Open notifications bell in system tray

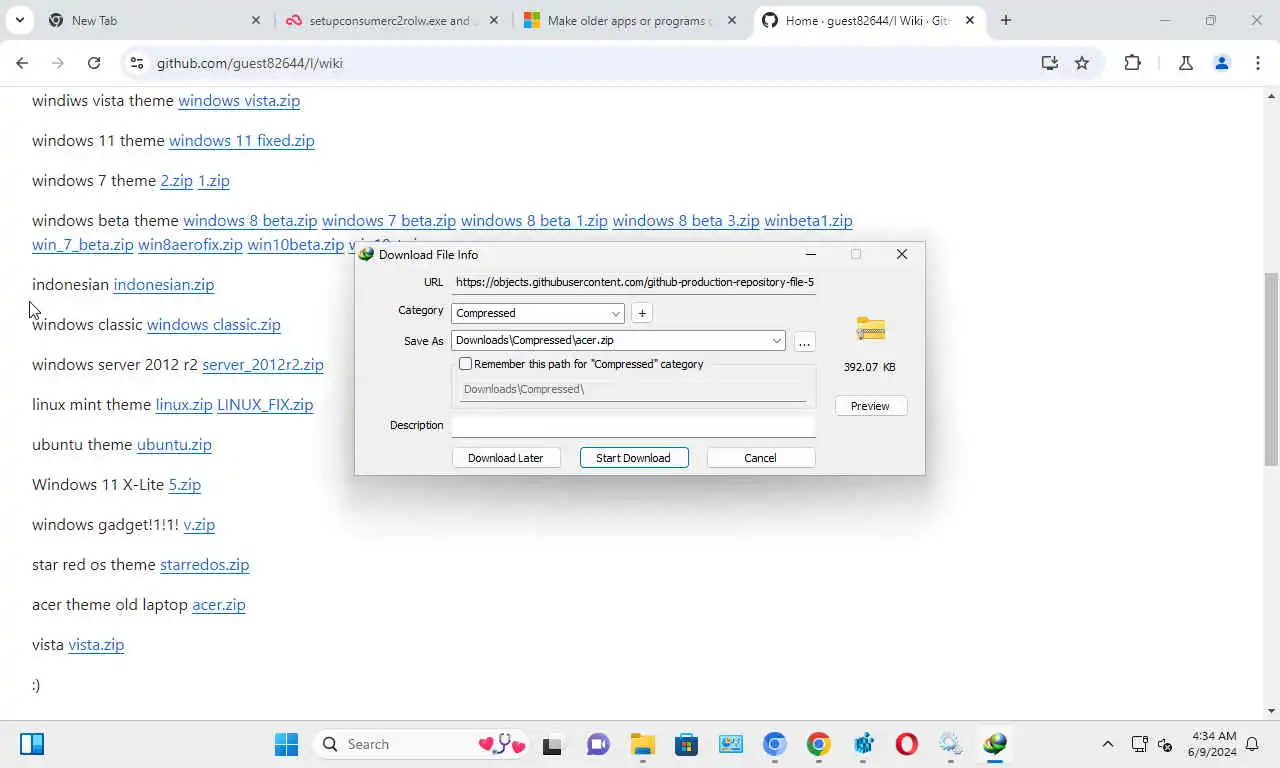1251,744
